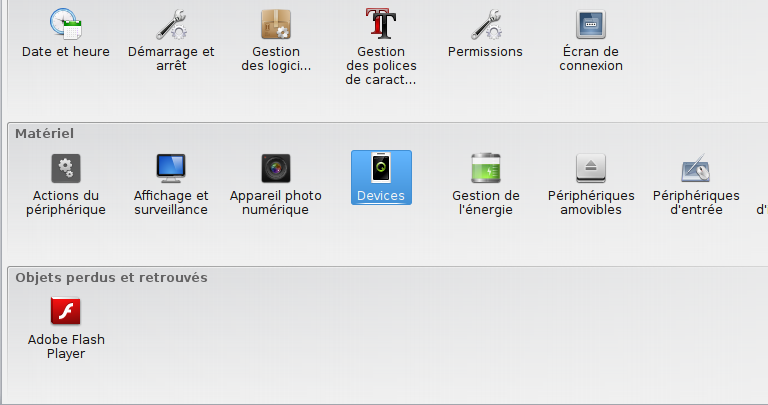Open Périphériques d'entrée tablet icon

point(696,168)
